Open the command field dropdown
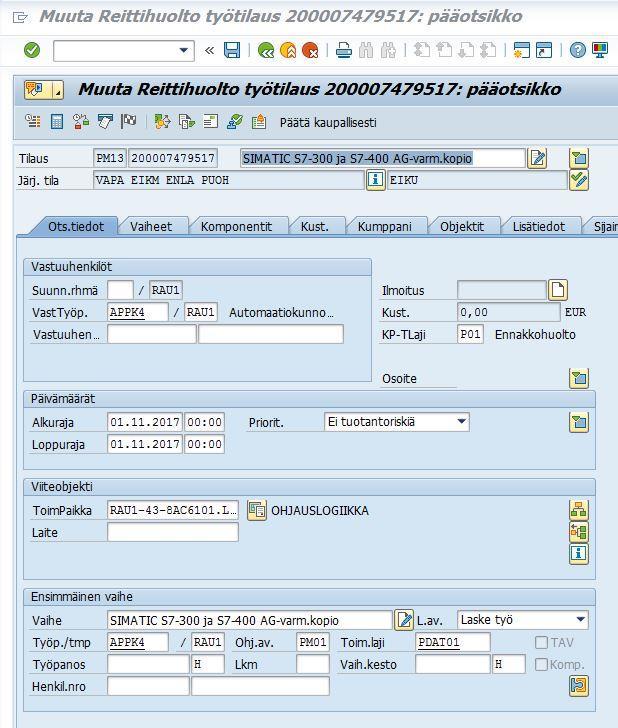This screenshot has height=728, width=618. [184, 50]
